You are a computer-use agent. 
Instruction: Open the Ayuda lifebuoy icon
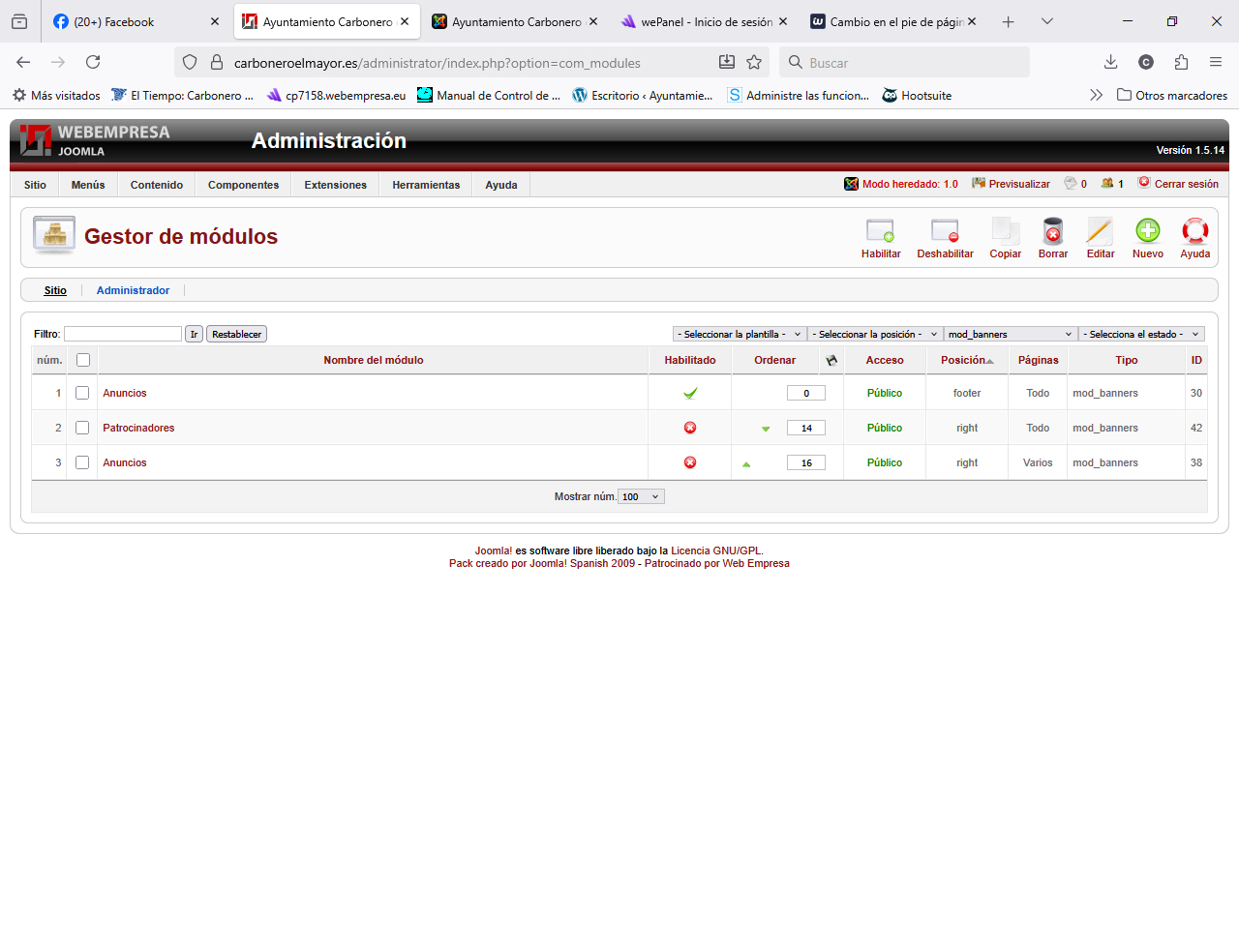pyautogui.click(x=1194, y=232)
